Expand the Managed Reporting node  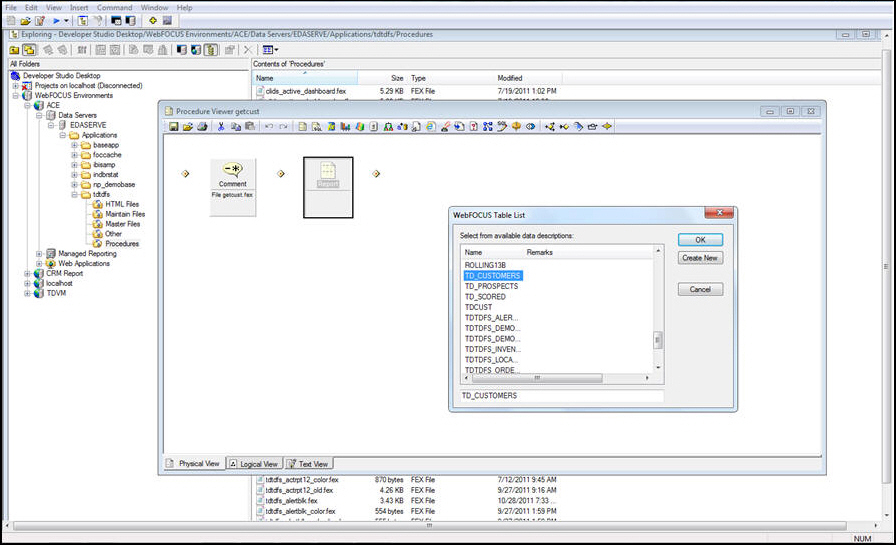click(39, 254)
